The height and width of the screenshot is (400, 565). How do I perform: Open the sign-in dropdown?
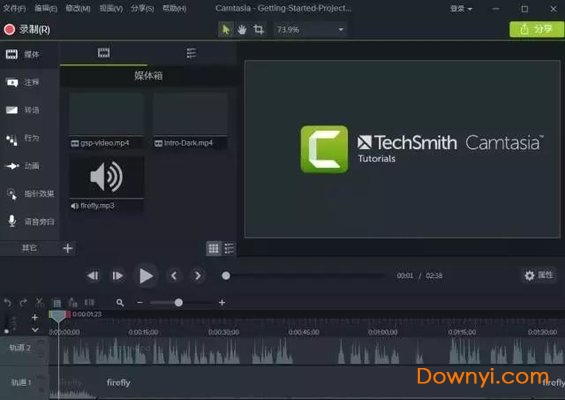pyautogui.click(x=461, y=9)
